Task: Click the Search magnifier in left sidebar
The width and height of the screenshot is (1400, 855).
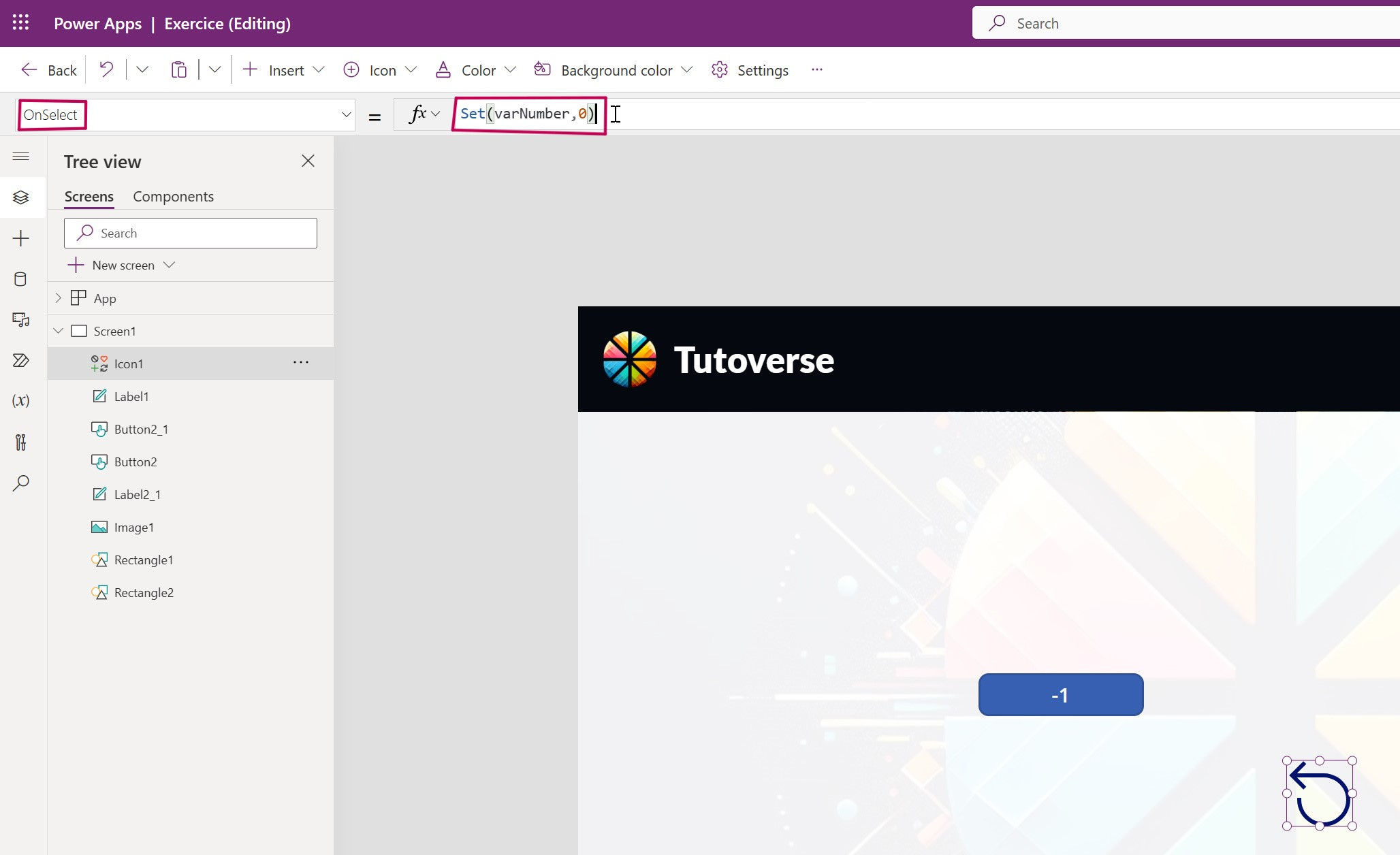Action: [20, 483]
